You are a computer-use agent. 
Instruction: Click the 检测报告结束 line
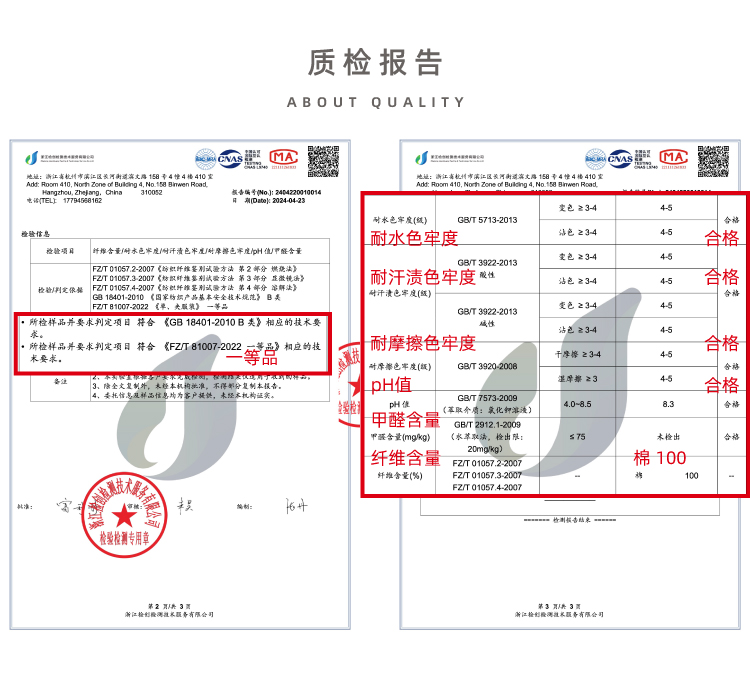(570, 520)
